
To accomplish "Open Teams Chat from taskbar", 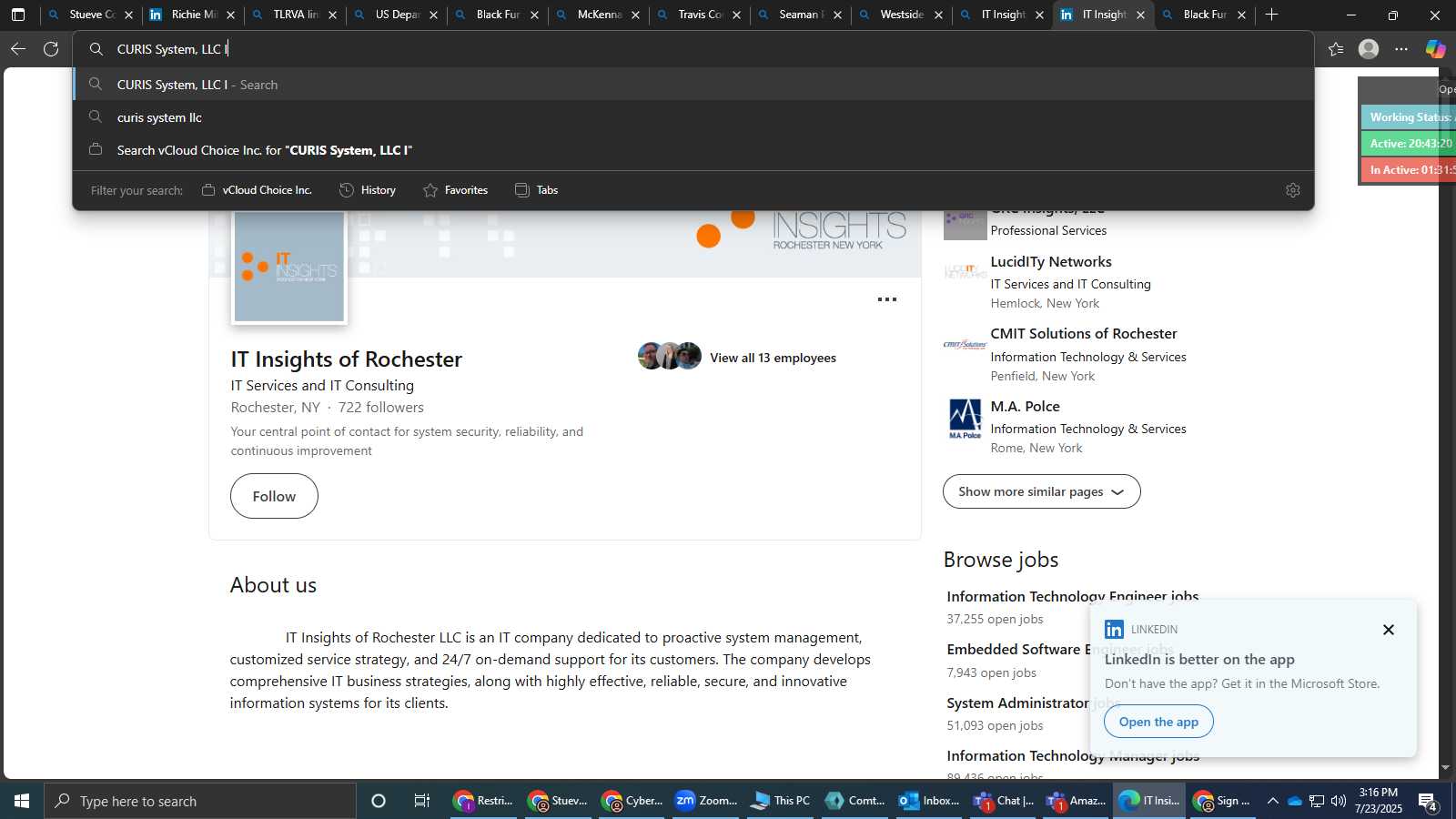I will coord(1003,801).
